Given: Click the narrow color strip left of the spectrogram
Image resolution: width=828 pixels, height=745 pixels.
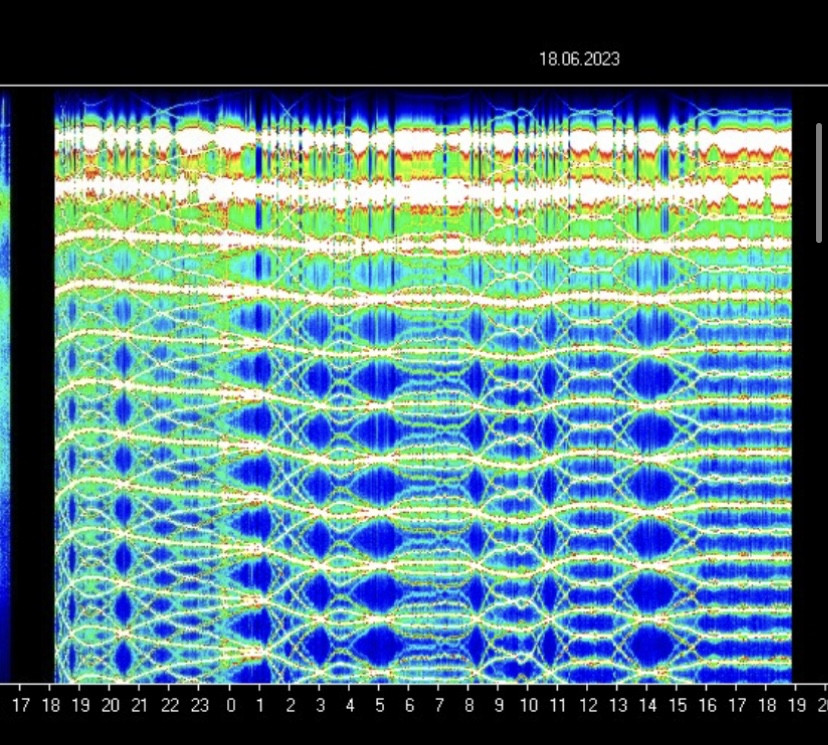Looking at the screenshot, I should [x=5, y=388].
